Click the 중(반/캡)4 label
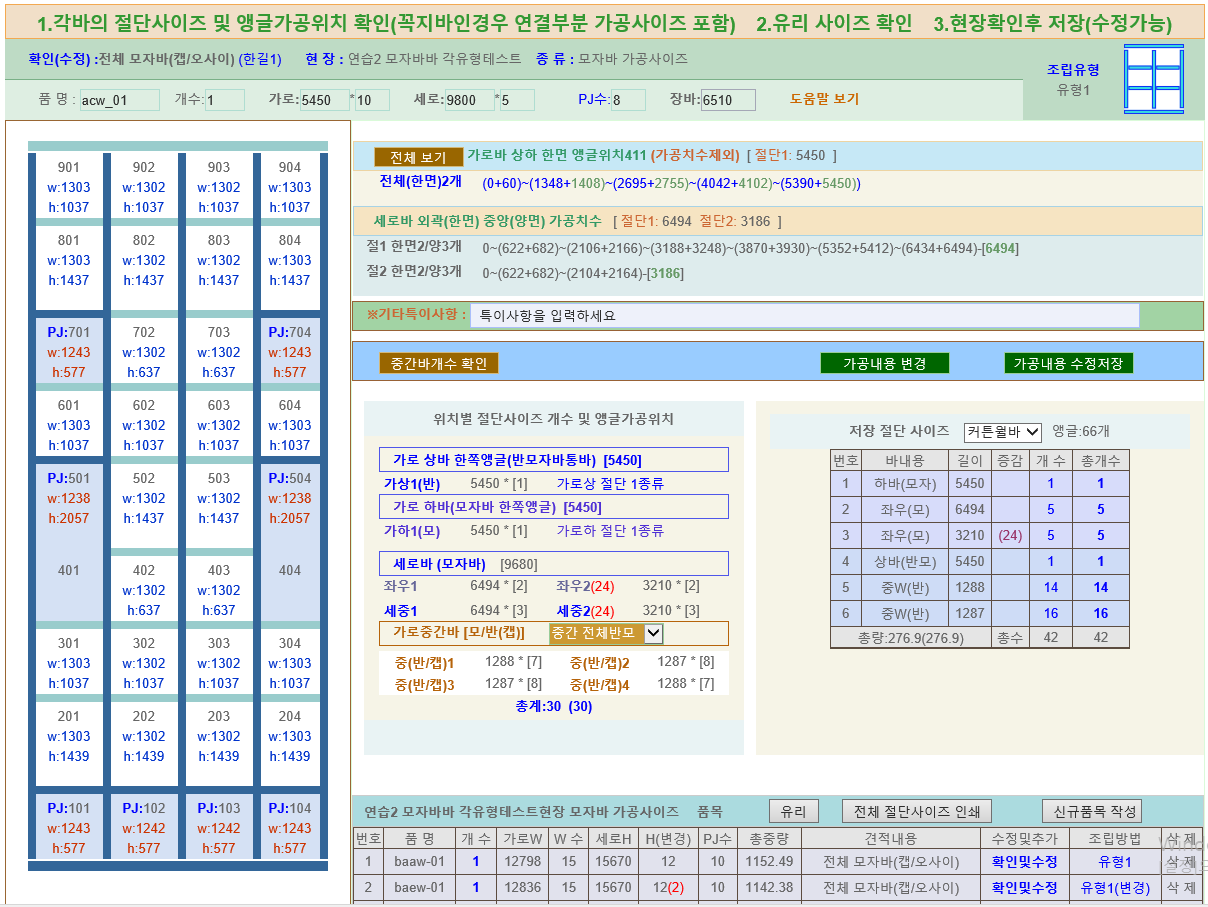Image resolution: width=1208 pixels, height=907 pixels. click(600, 685)
